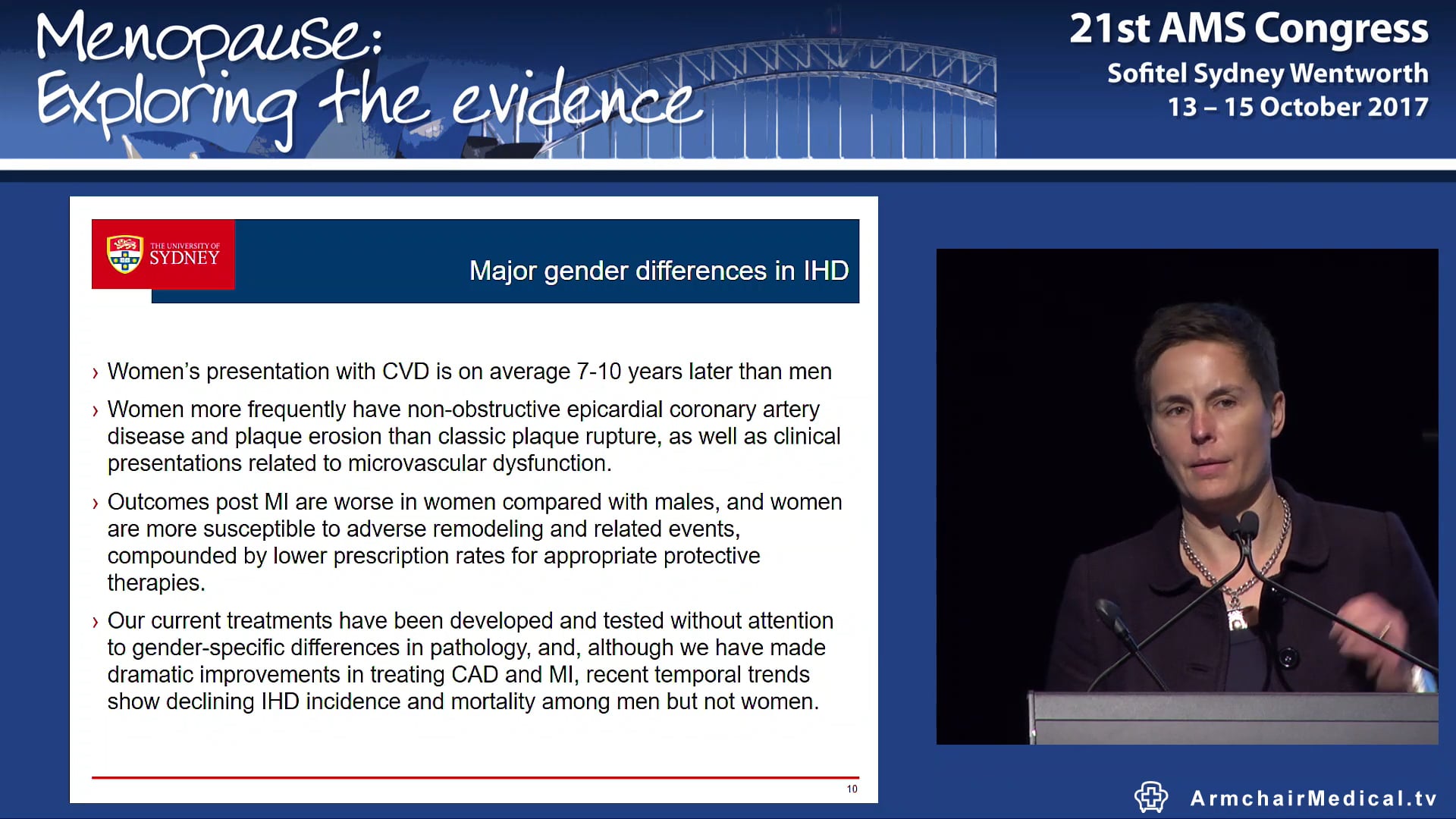
Task: Click the chevron bullet beside the CVD statement
Action: tap(95, 372)
